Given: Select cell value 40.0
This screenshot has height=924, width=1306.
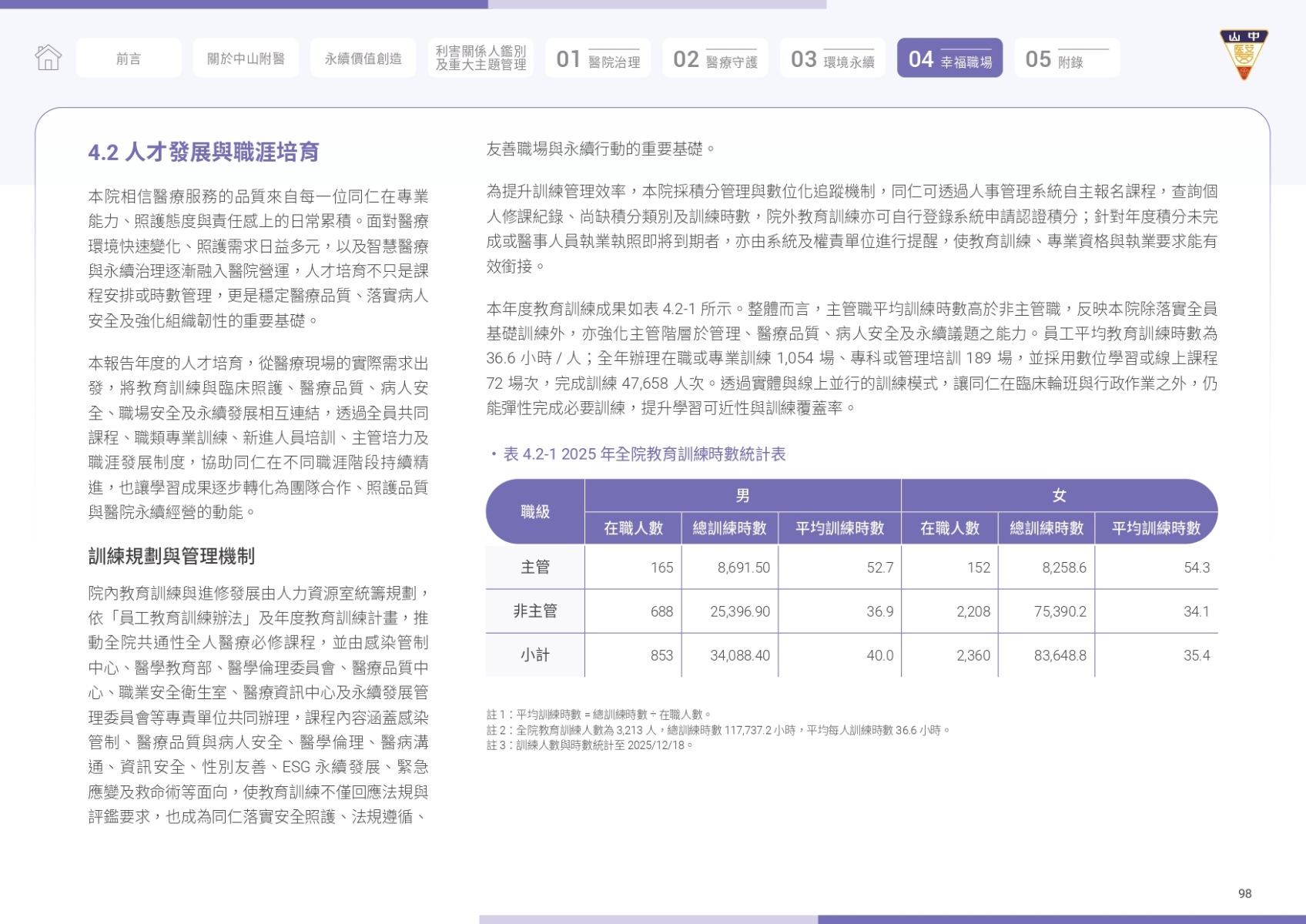Looking at the screenshot, I should click(880, 655).
